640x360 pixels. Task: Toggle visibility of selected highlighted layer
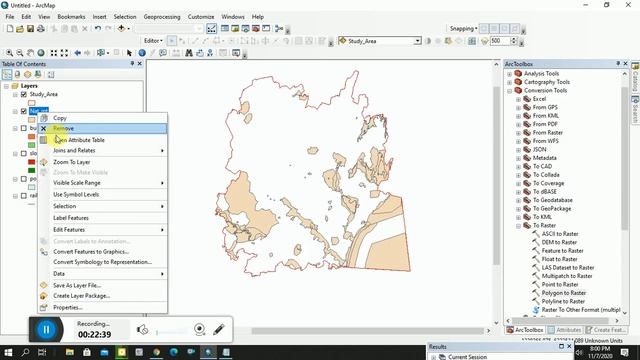(x=24, y=111)
